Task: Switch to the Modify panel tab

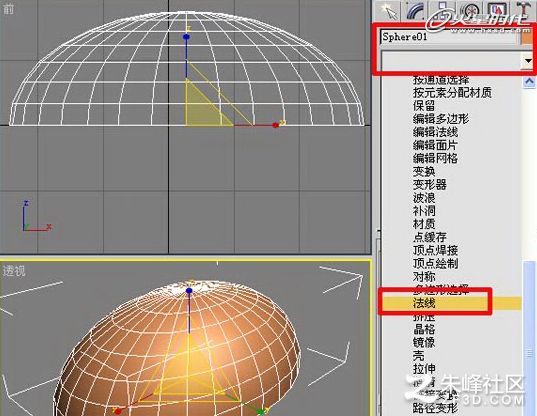Action: point(415,11)
